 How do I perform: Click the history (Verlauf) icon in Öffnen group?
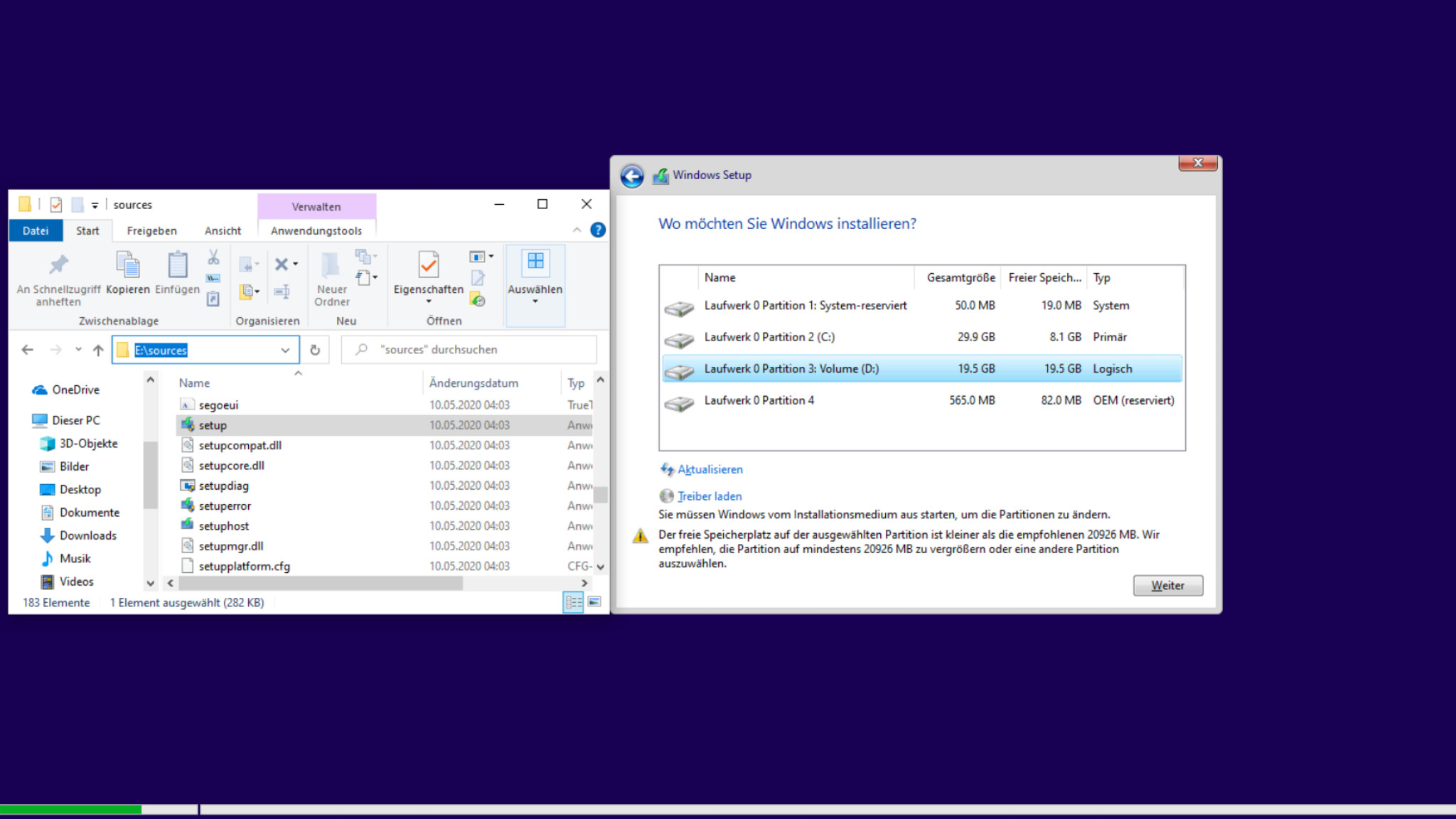(x=478, y=300)
